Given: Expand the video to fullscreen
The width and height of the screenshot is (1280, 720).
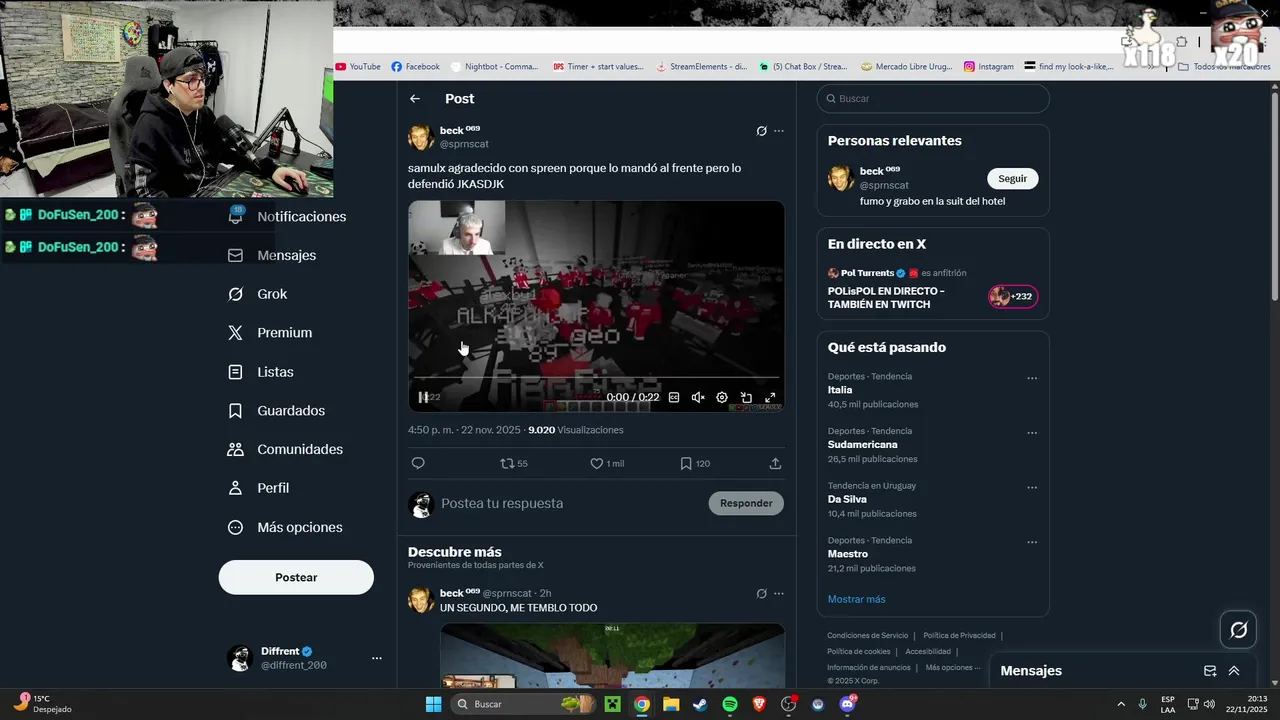Looking at the screenshot, I should [x=770, y=397].
